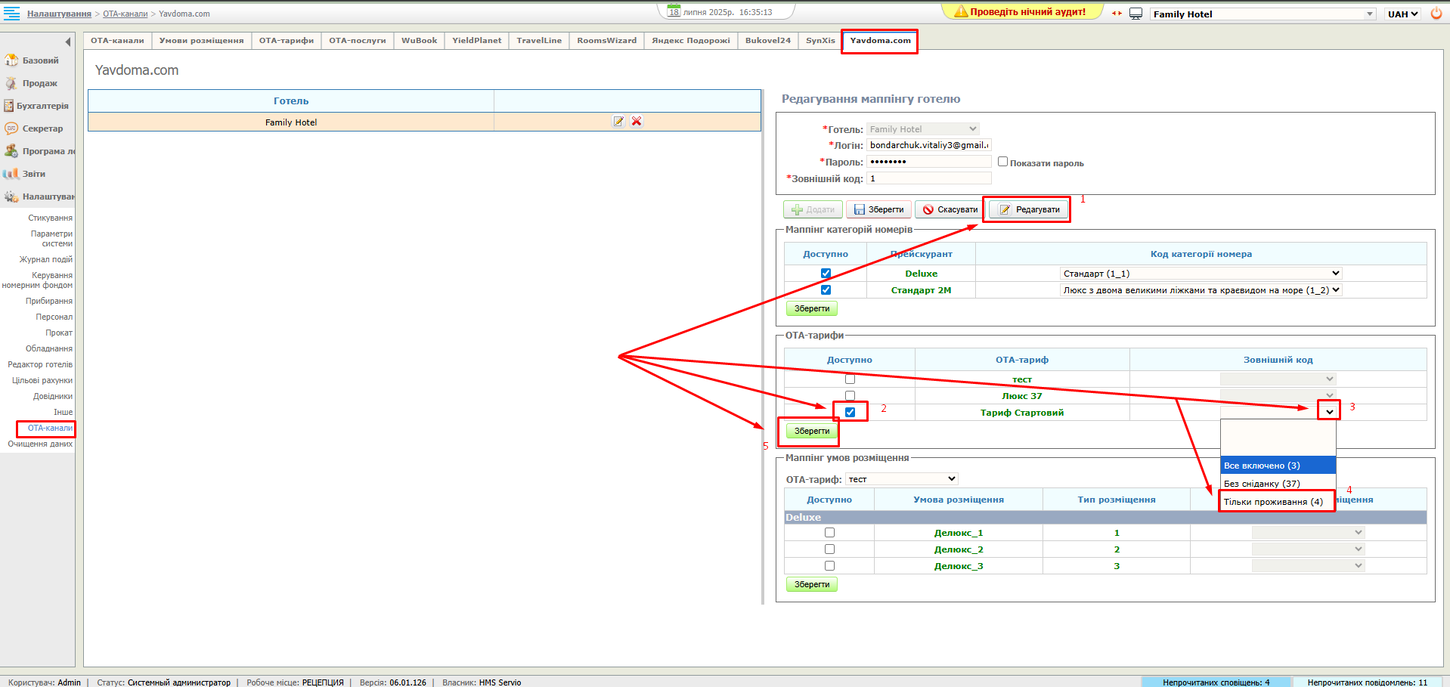Screen dimensions: 1450x687
Task: Click the Логін input field
Action: [x=928, y=145]
